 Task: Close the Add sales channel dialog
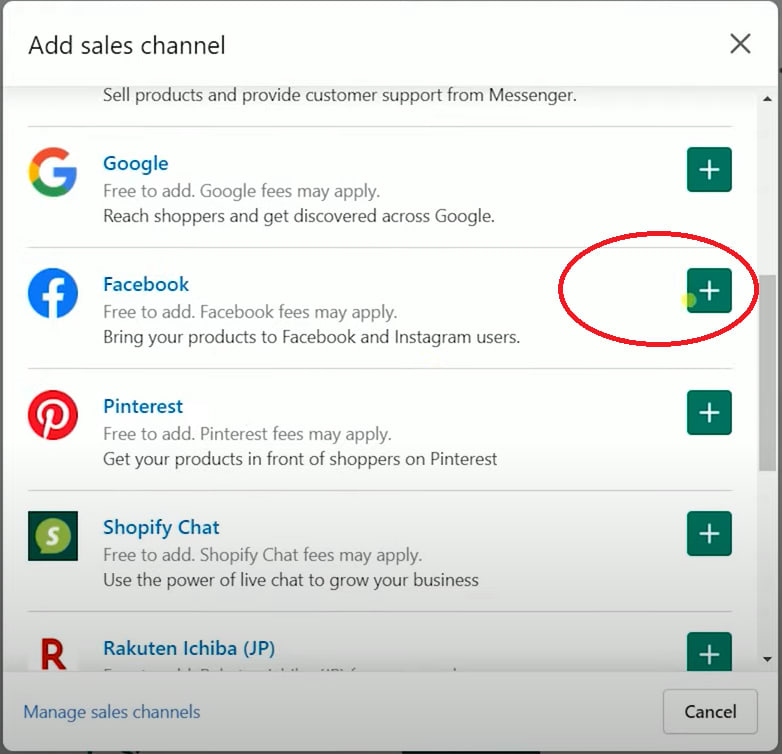tap(740, 44)
